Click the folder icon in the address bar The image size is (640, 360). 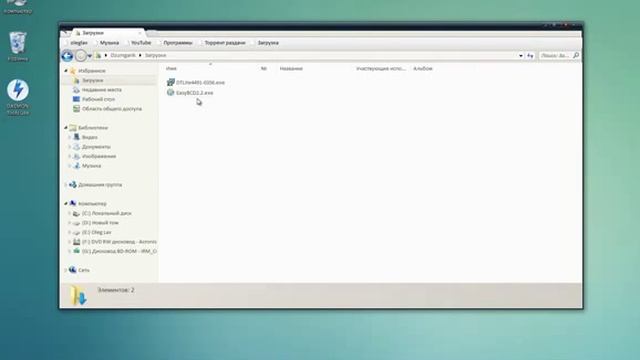98,56
